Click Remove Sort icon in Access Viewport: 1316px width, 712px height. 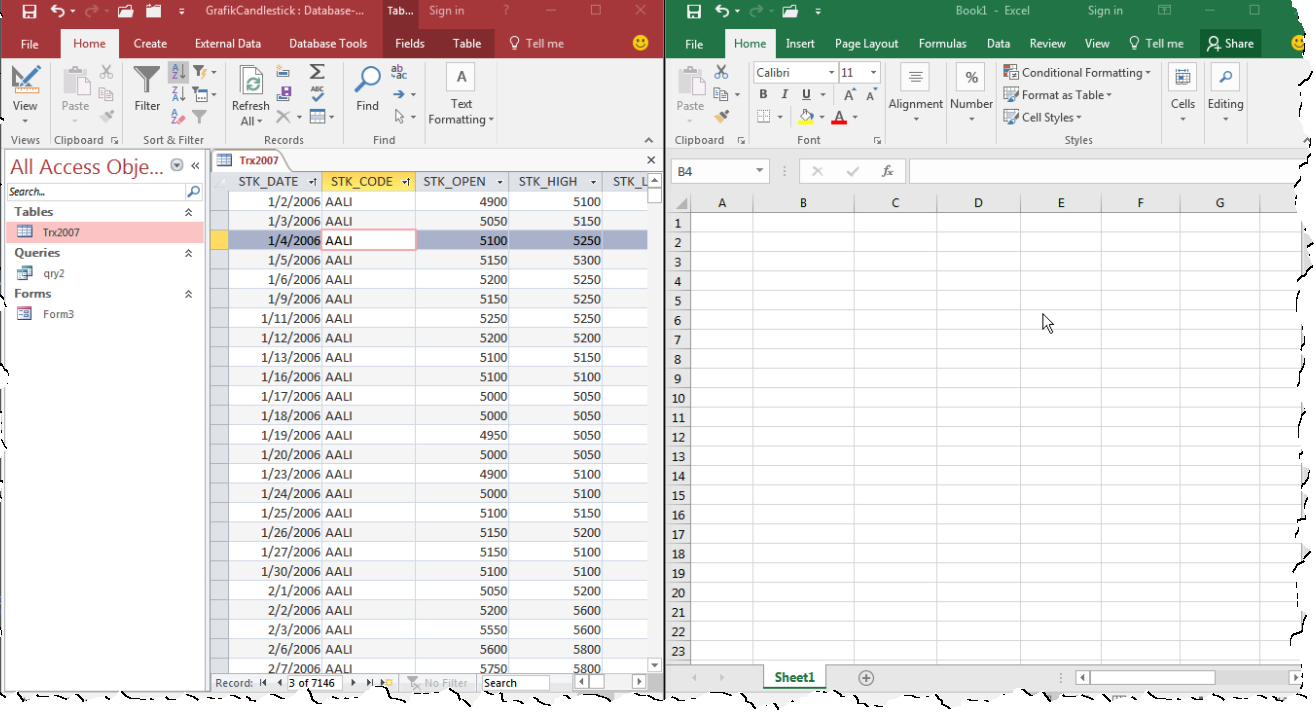[178, 117]
